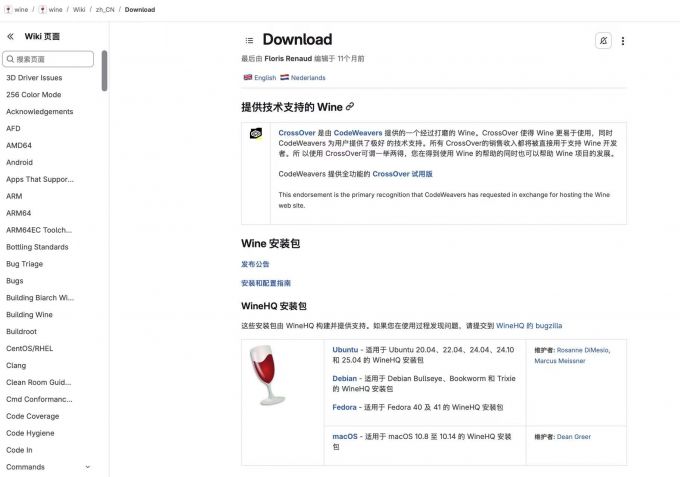Open Commands wiki page

pos(25,467)
